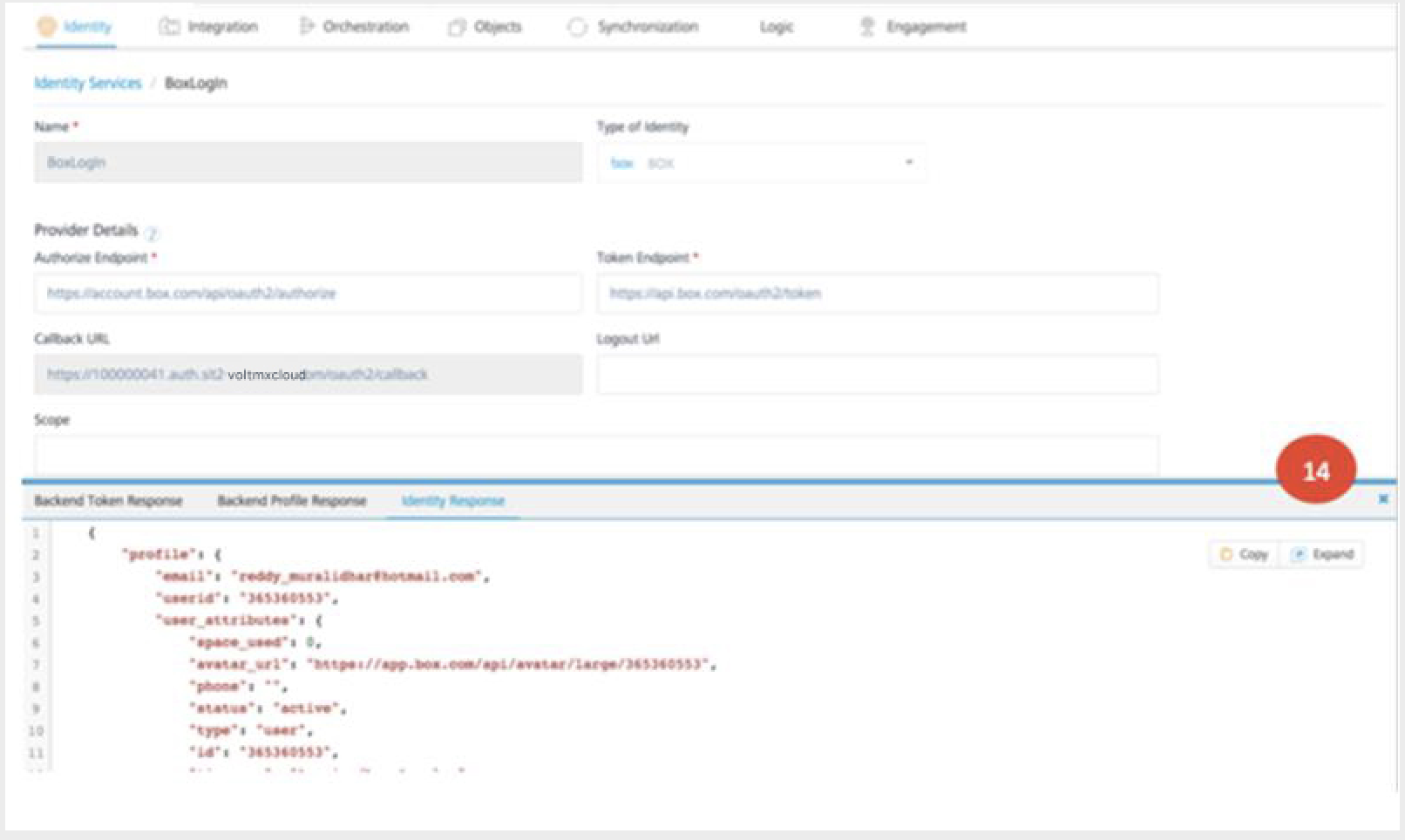This screenshot has width=1405, height=840.
Task: Click the Name field containing BoxLogin
Action: [309, 162]
